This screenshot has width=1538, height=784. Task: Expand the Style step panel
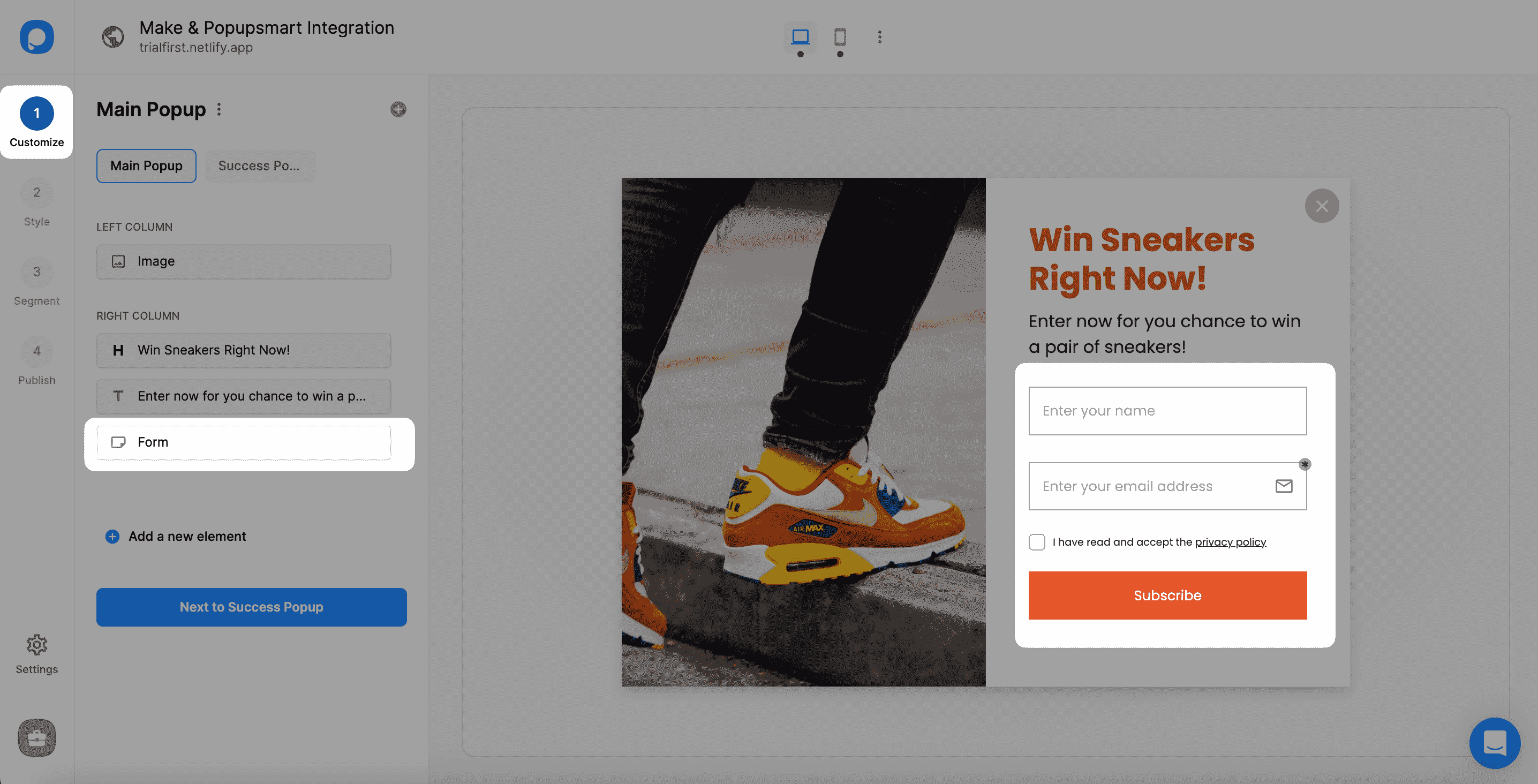tap(36, 204)
